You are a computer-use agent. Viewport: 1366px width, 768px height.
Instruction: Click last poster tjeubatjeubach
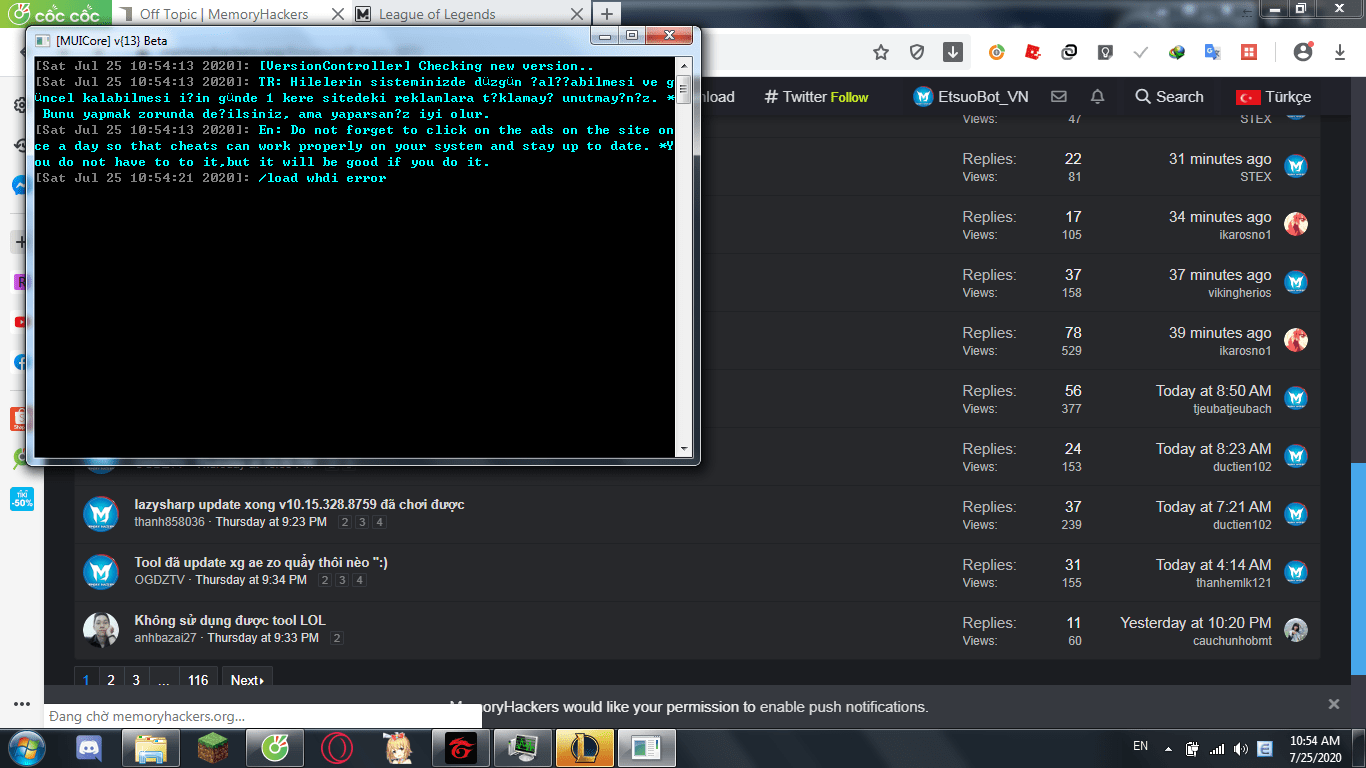coord(1232,409)
